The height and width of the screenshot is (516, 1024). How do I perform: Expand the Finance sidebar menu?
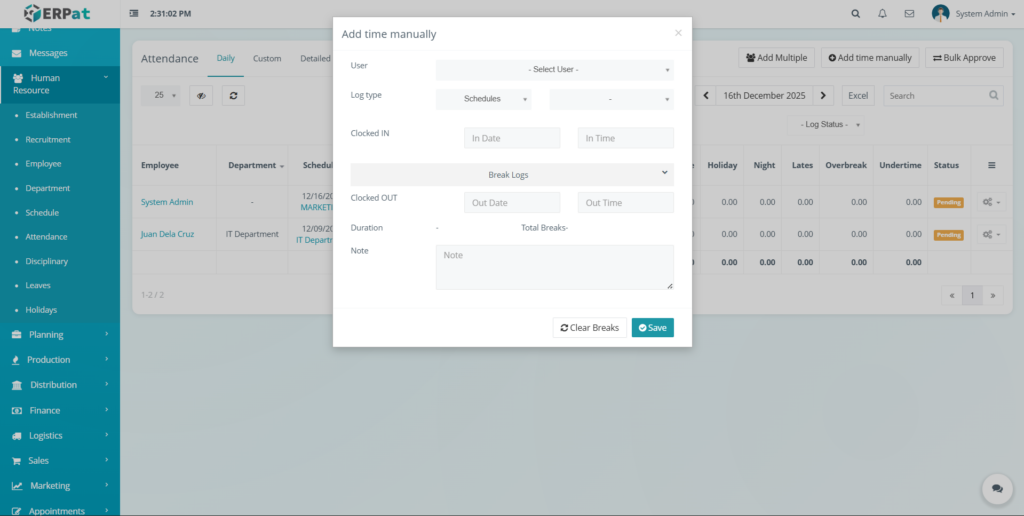click(x=59, y=410)
